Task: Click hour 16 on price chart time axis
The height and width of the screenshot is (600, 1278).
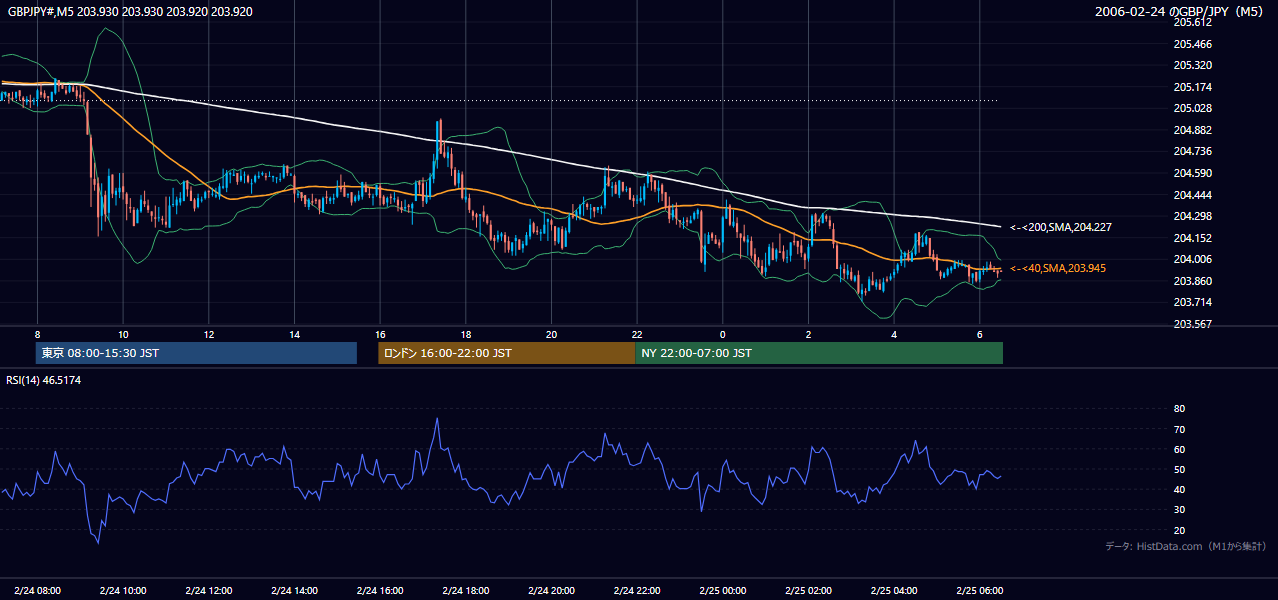Action: [380, 334]
